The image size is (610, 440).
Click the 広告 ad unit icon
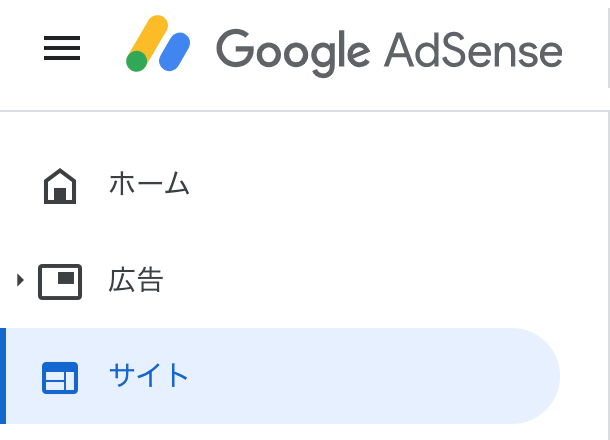coord(60,282)
